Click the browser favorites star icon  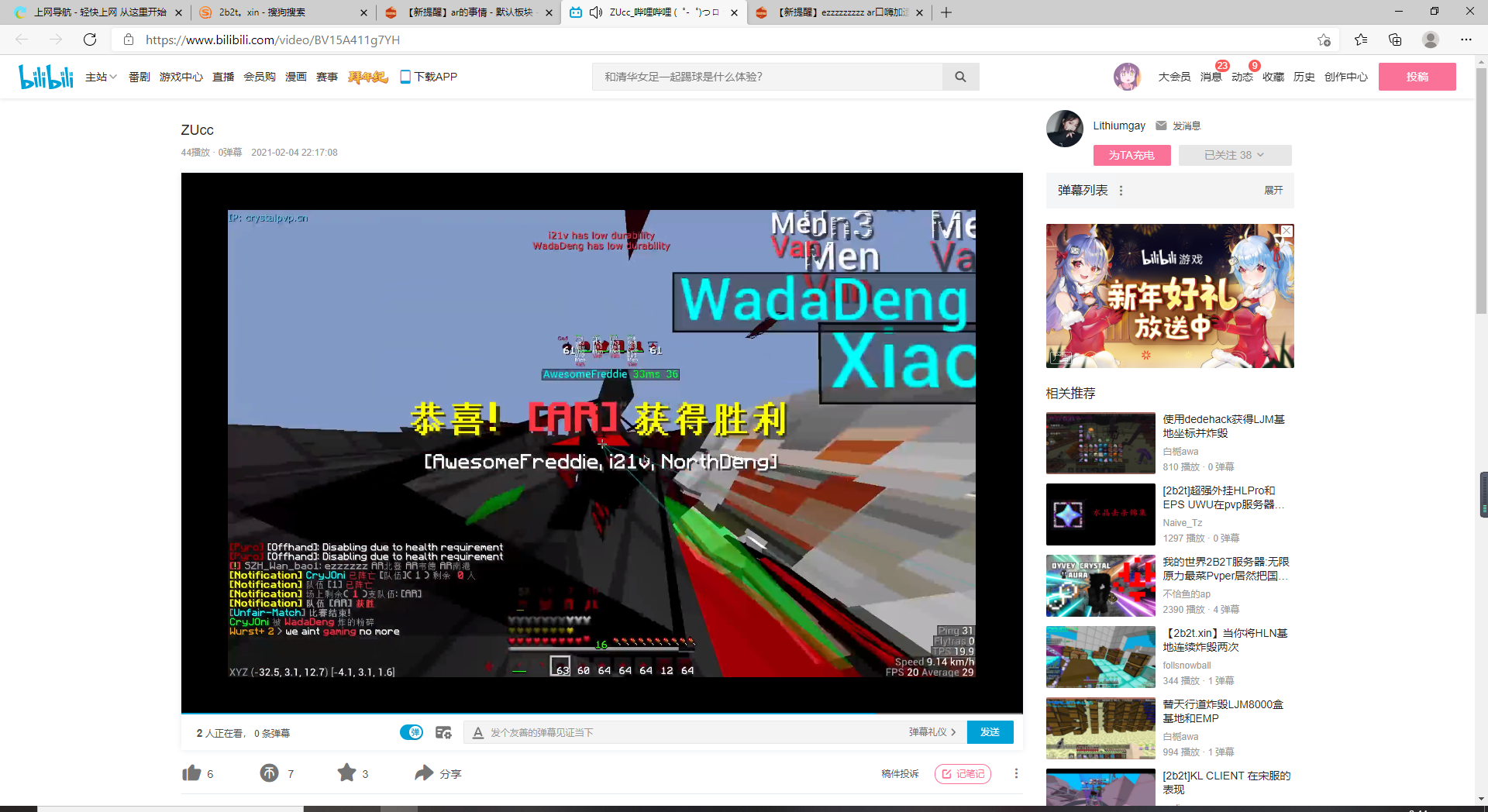pyautogui.click(x=1361, y=40)
